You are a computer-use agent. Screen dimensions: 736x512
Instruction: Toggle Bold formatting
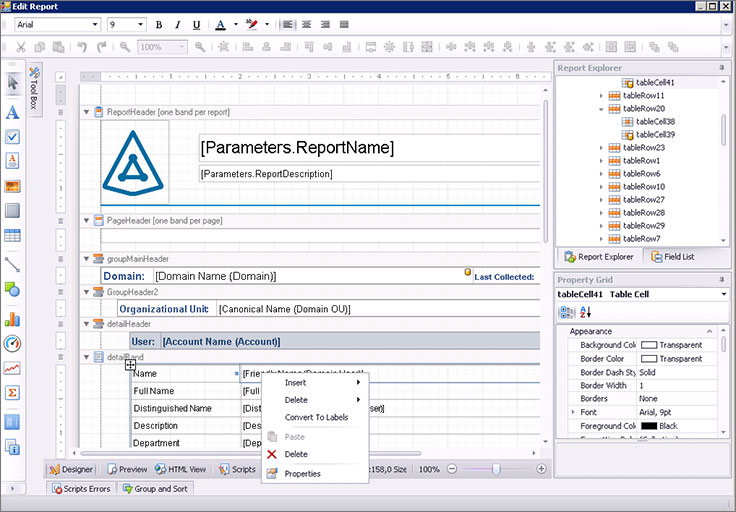pyautogui.click(x=159, y=25)
